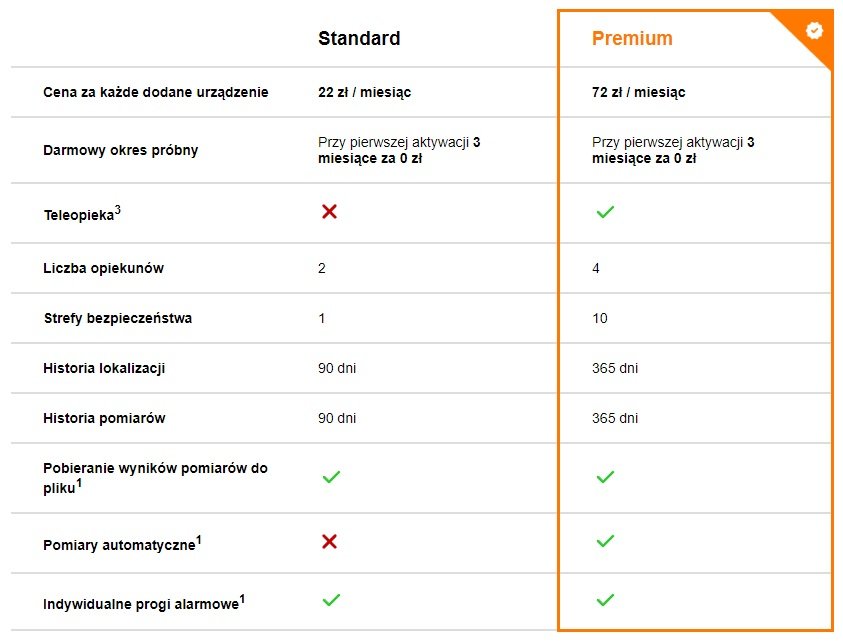
Task: Click the Premium badge checkmark icon
Action: click(814, 31)
